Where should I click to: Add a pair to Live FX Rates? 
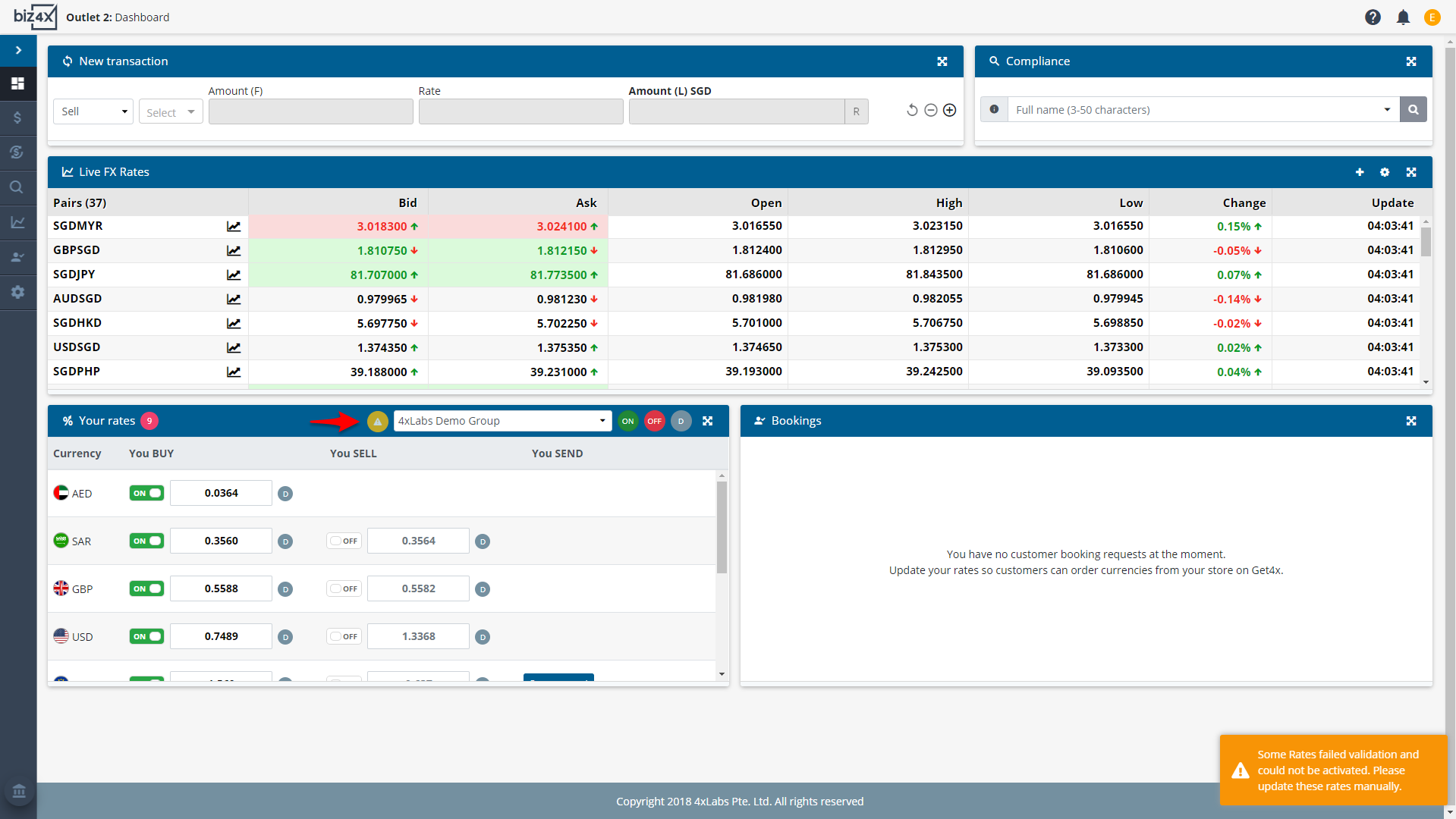point(1360,172)
